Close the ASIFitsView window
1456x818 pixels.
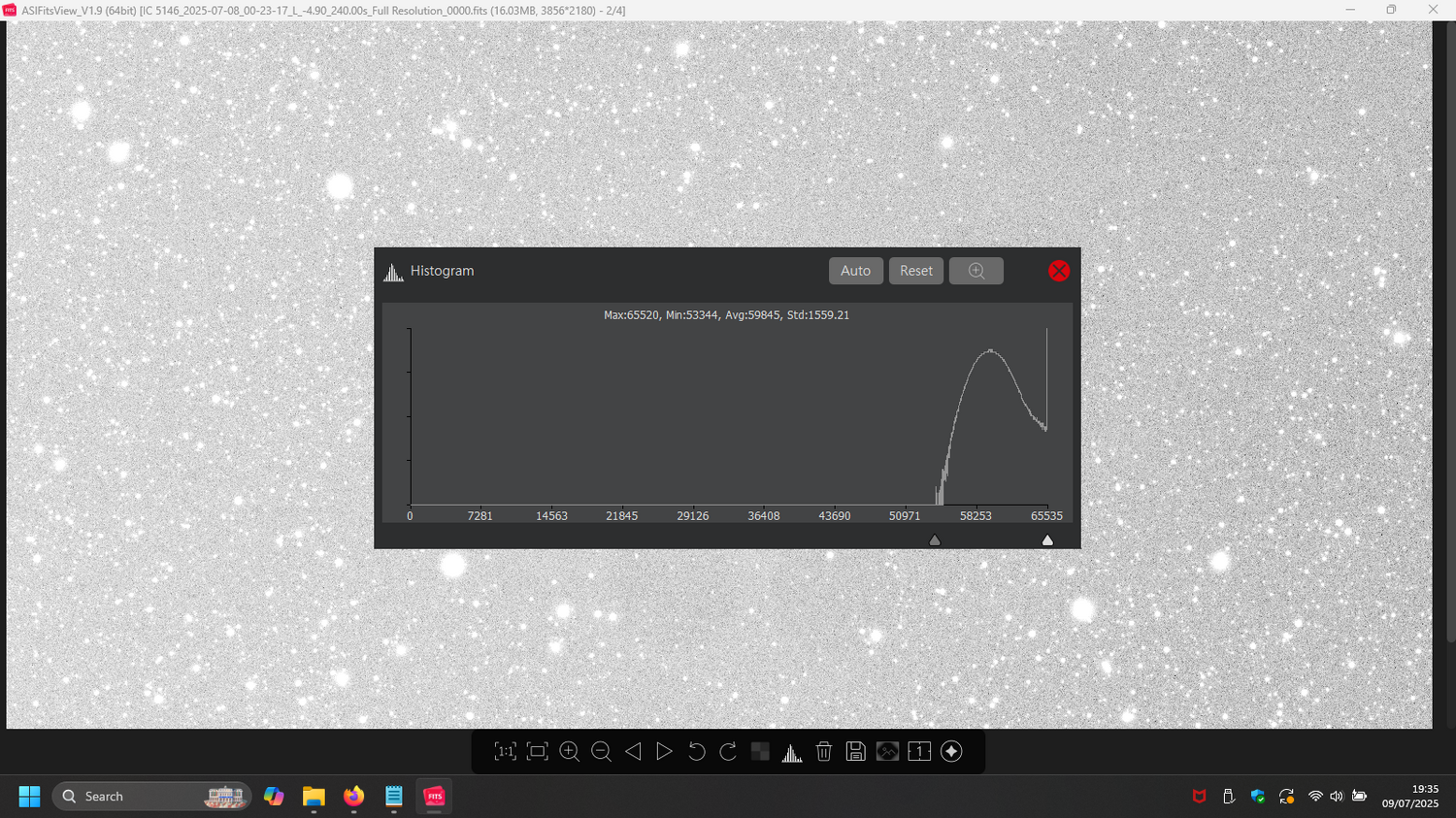[1433, 10]
